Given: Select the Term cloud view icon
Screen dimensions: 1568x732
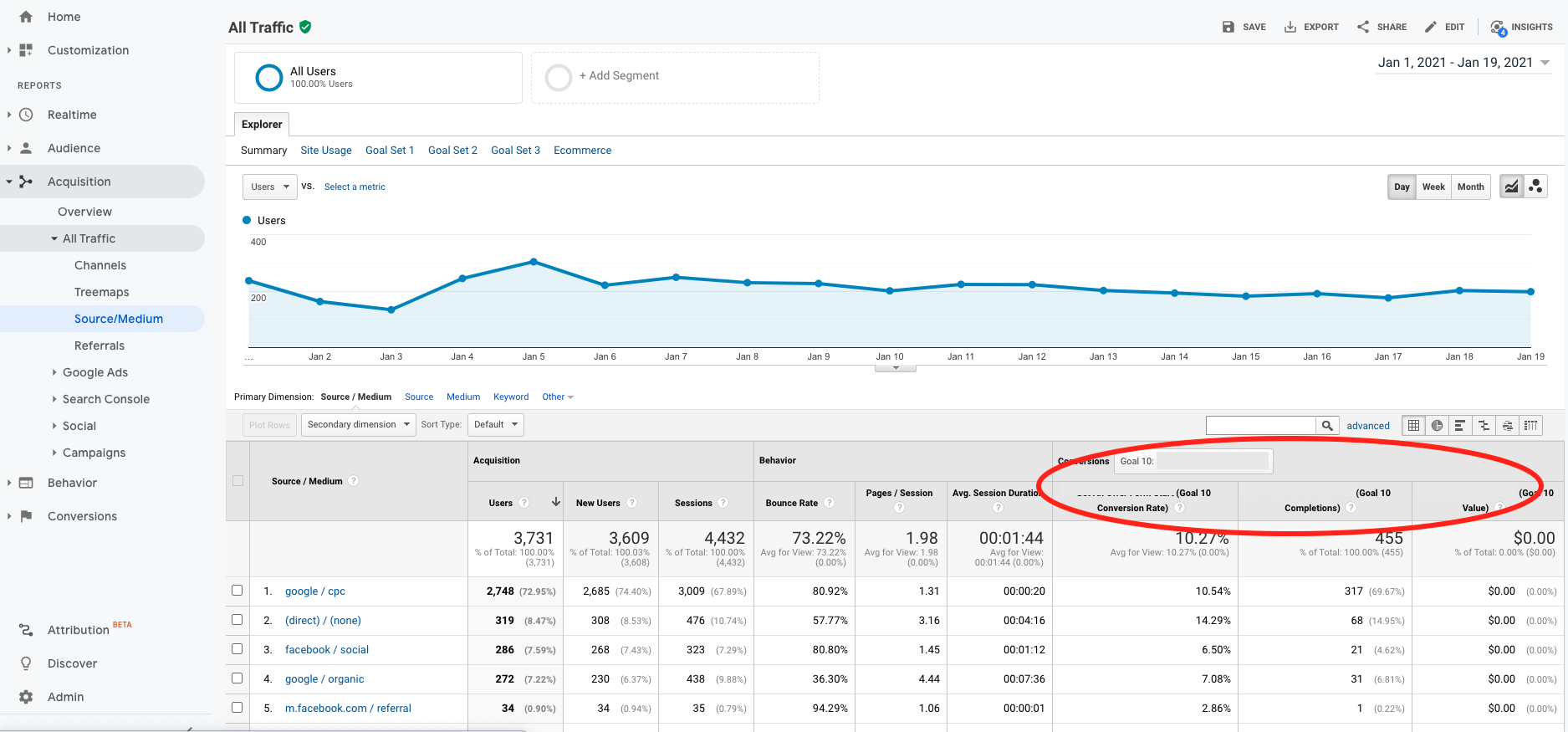Looking at the screenshot, I should pyautogui.click(x=1507, y=426).
